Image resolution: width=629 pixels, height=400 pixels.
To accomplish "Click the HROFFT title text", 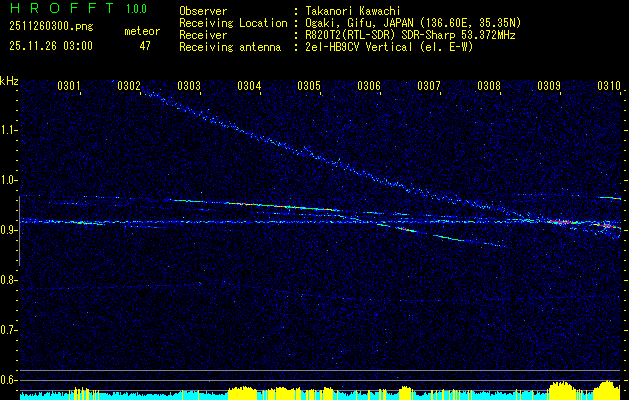I will click(x=62, y=8).
